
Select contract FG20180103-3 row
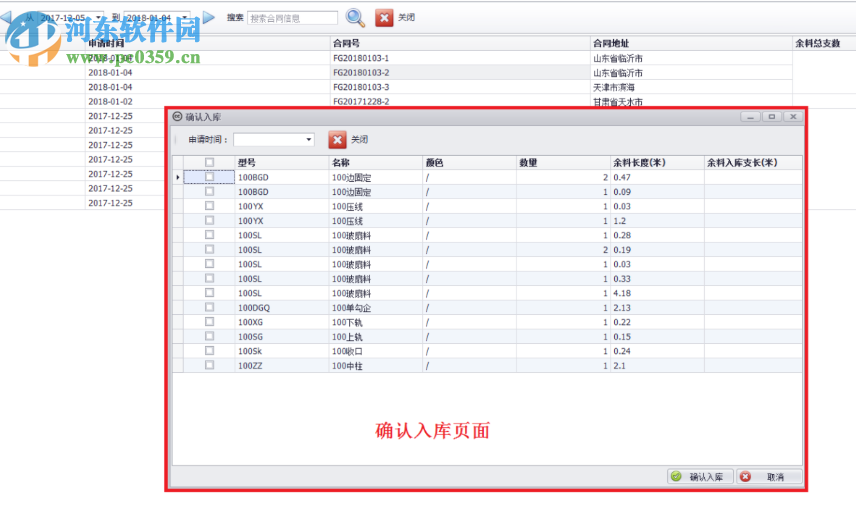coord(460,87)
